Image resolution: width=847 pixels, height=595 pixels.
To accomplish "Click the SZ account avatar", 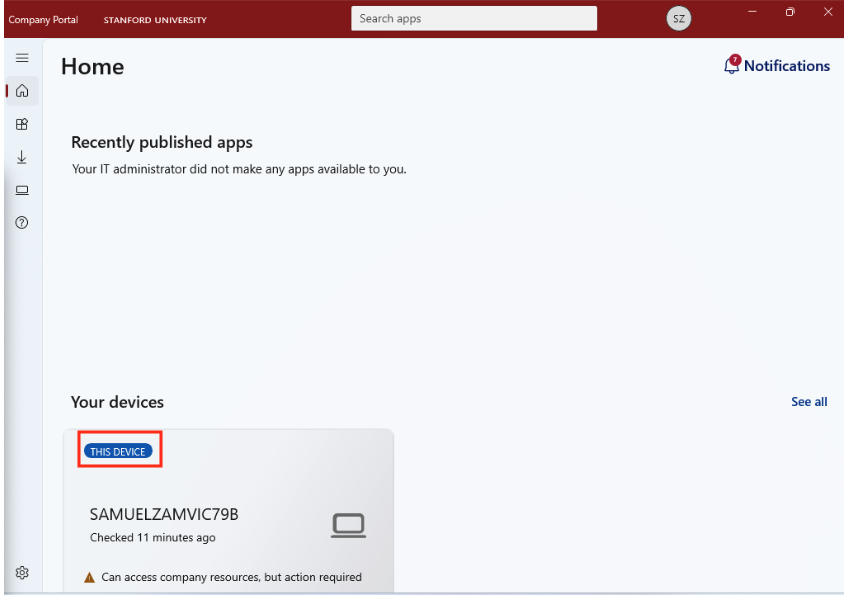I will click(x=678, y=18).
